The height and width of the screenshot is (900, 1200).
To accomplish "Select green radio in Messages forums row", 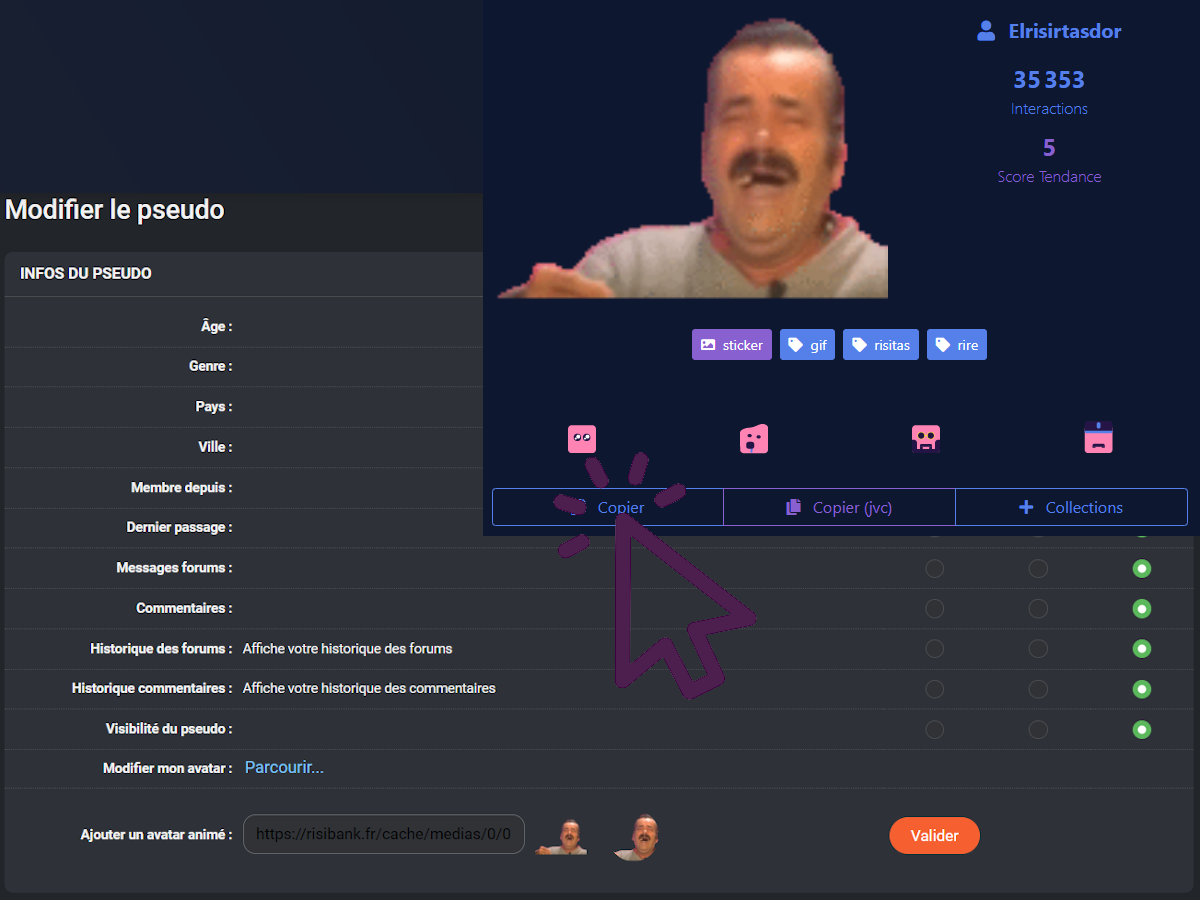I will point(1142,569).
